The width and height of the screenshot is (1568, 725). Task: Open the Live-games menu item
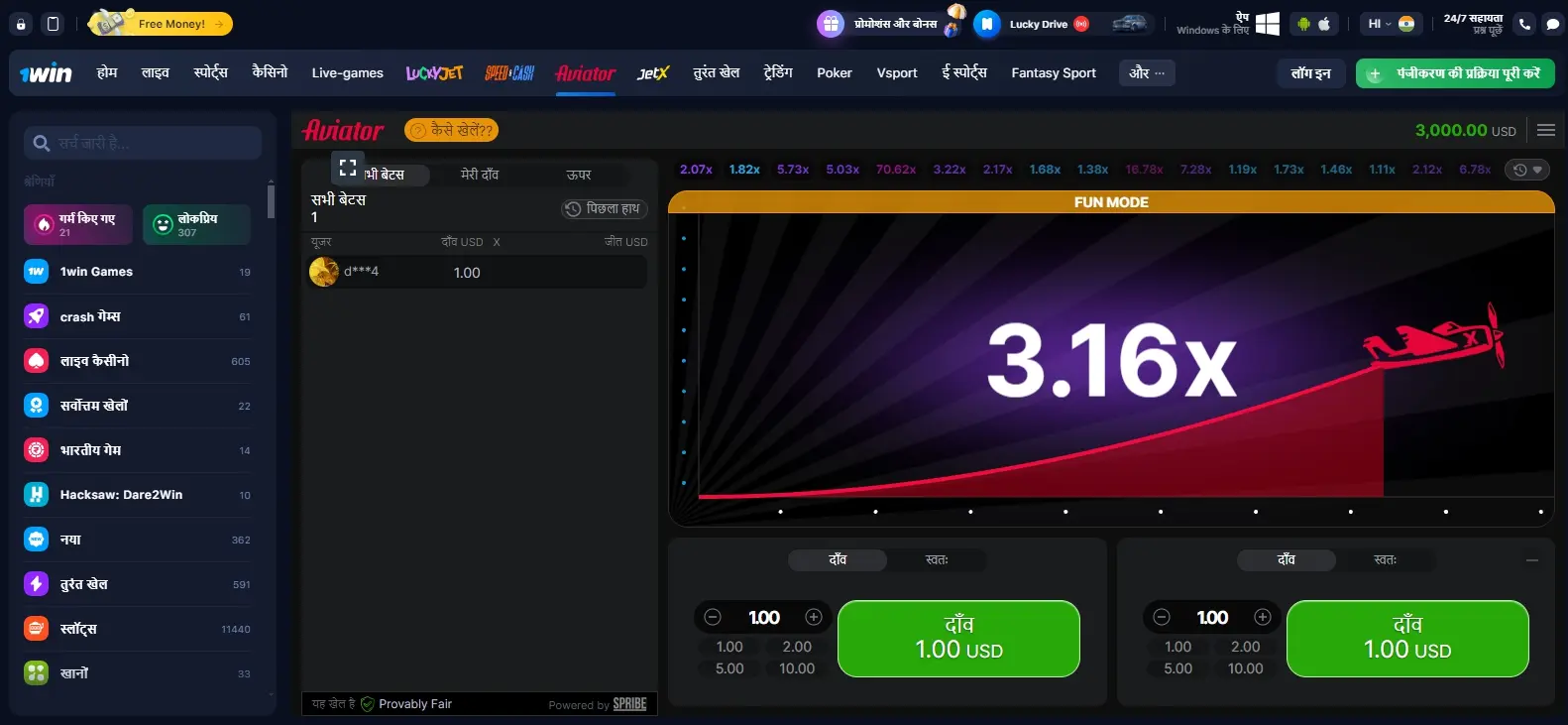coord(347,72)
